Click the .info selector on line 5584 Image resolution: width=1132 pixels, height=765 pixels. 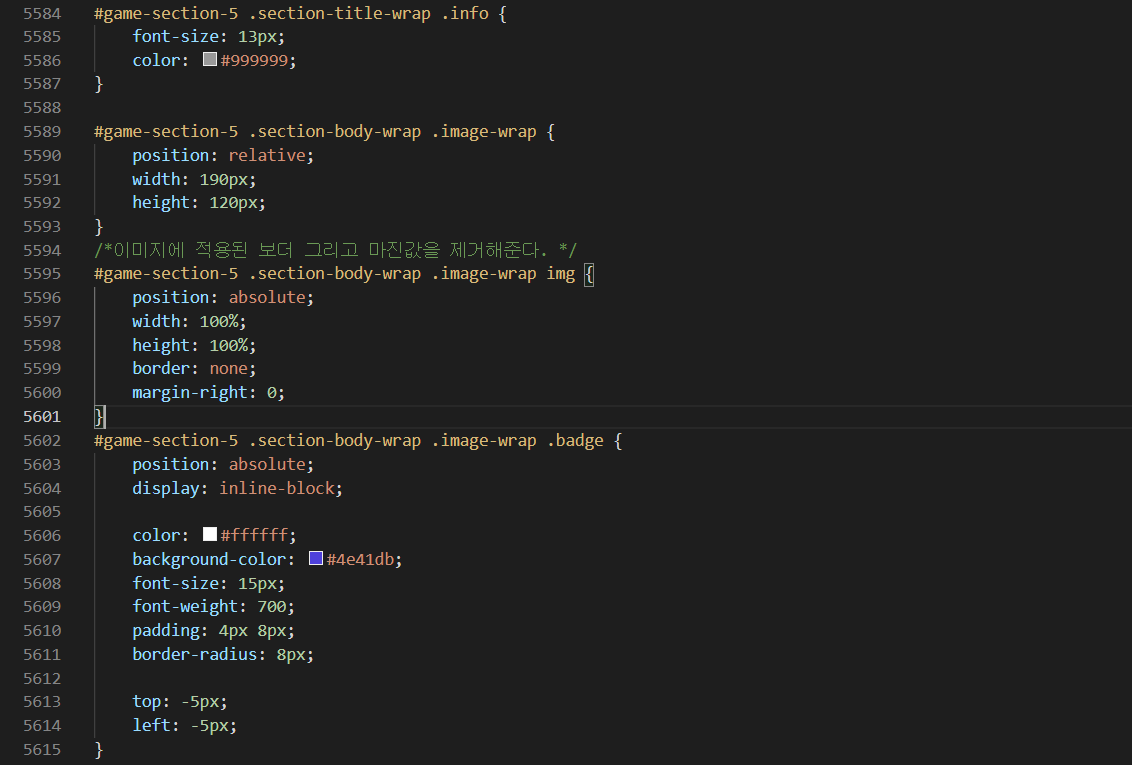tap(465, 13)
